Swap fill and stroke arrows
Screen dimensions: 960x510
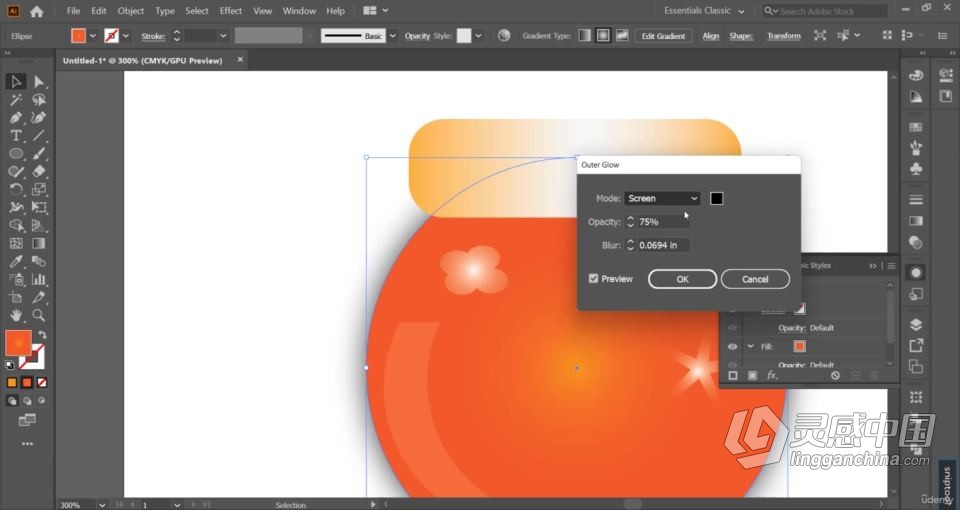pyautogui.click(x=42, y=335)
